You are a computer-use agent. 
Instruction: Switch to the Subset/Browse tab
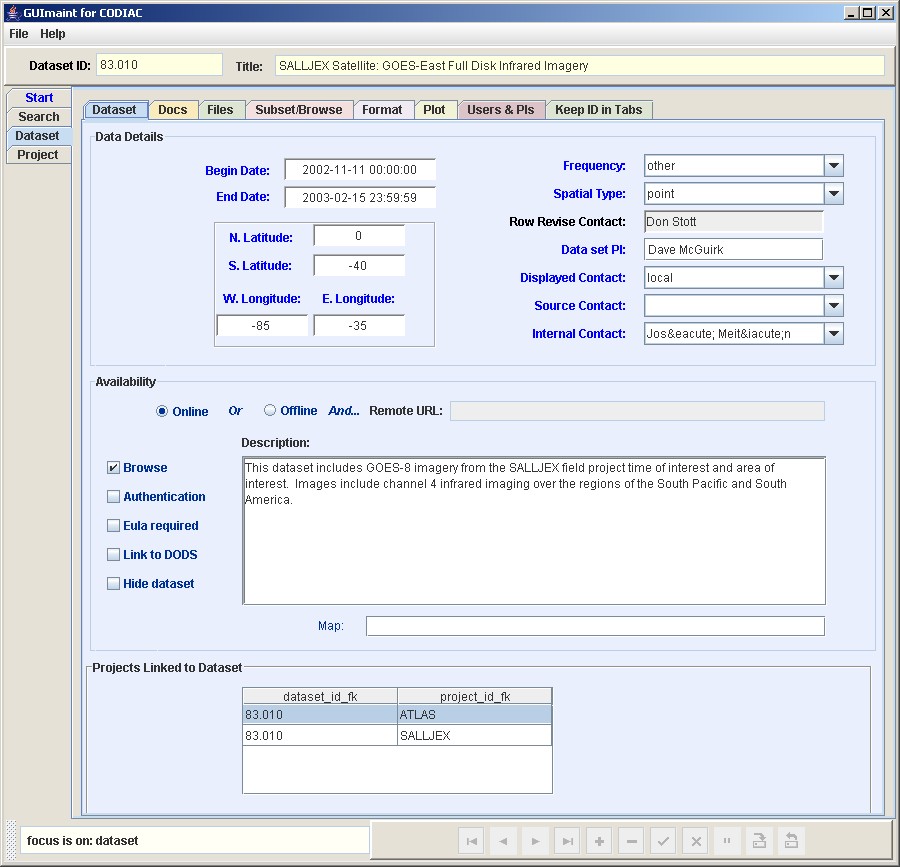click(x=298, y=110)
